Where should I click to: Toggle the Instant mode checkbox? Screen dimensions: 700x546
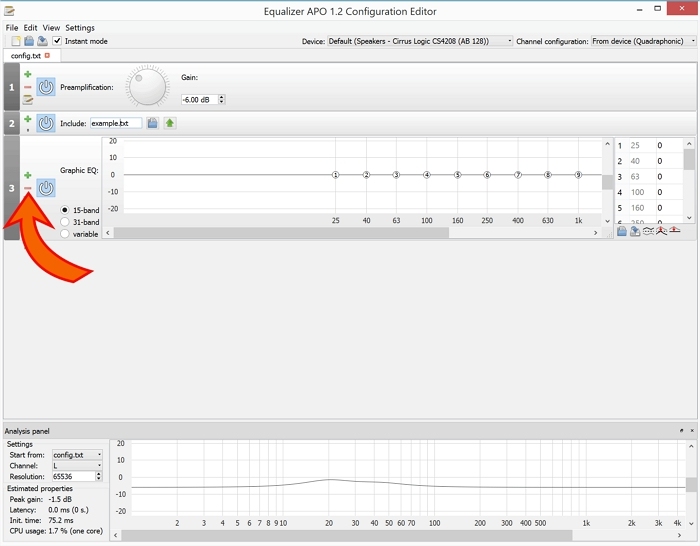57,41
